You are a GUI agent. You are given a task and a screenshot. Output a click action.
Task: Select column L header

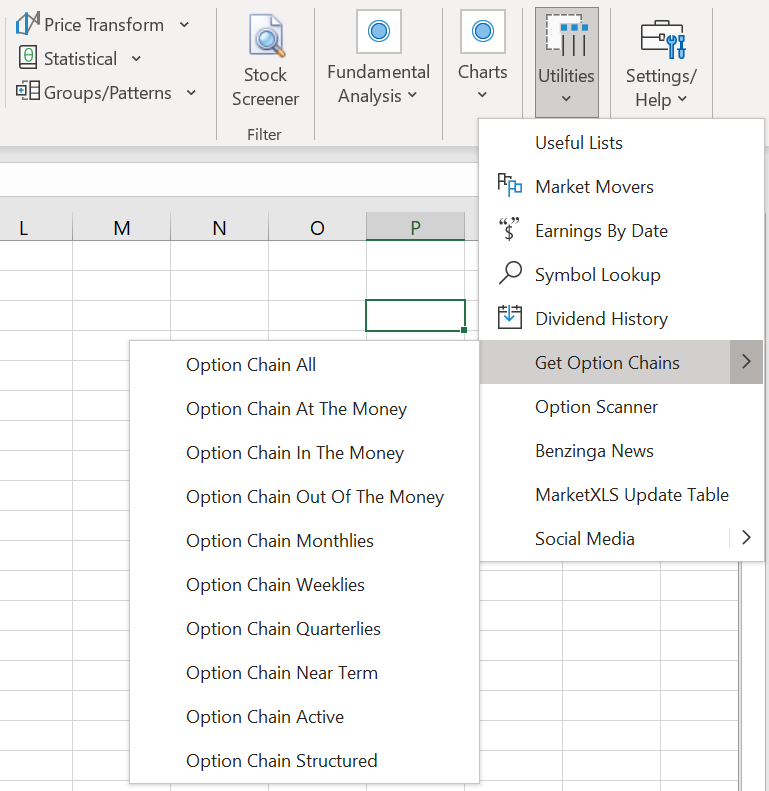pyautogui.click(x=36, y=228)
